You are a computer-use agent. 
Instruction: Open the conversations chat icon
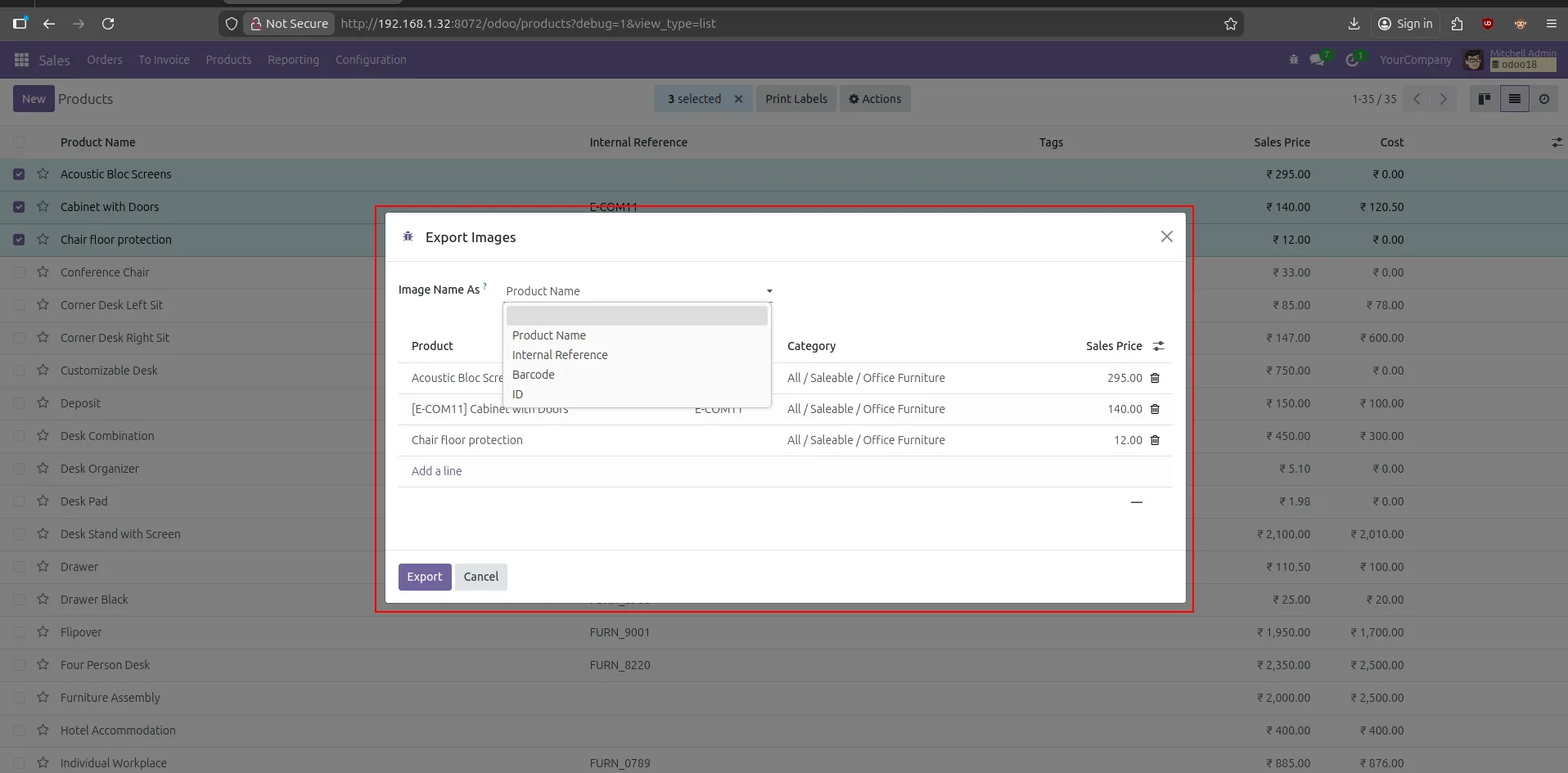tap(1317, 60)
